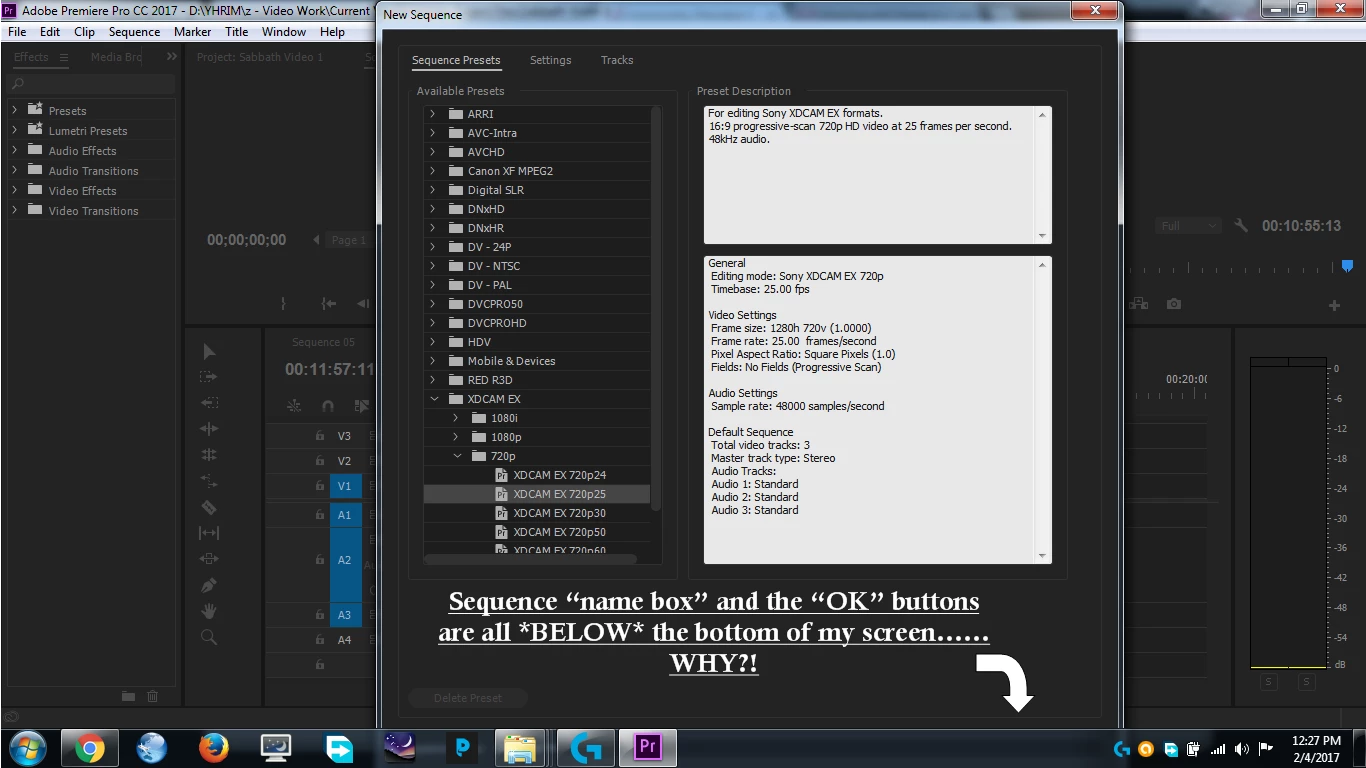Image resolution: width=1366 pixels, height=768 pixels.
Task: Expand the DV - NTSC folder
Action: (432, 266)
